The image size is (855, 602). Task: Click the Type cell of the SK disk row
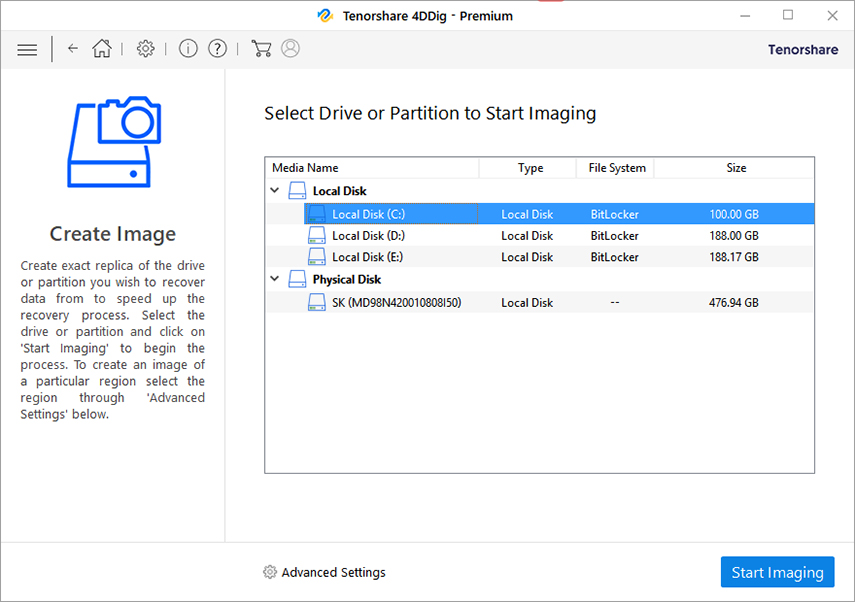[x=527, y=303]
